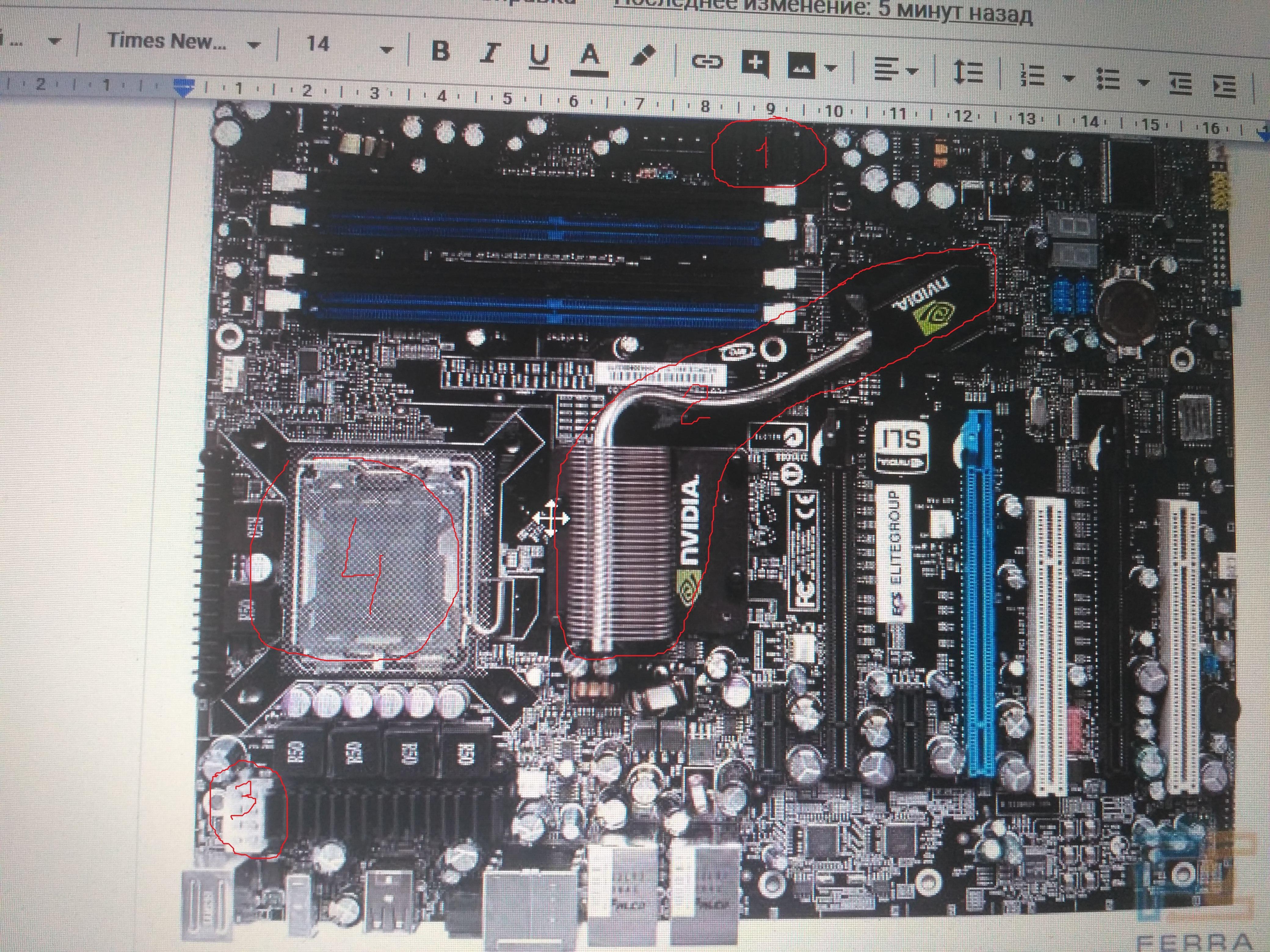Viewport: 1270px width, 952px height.
Task: Toggle bold formatting
Action: click(x=440, y=51)
